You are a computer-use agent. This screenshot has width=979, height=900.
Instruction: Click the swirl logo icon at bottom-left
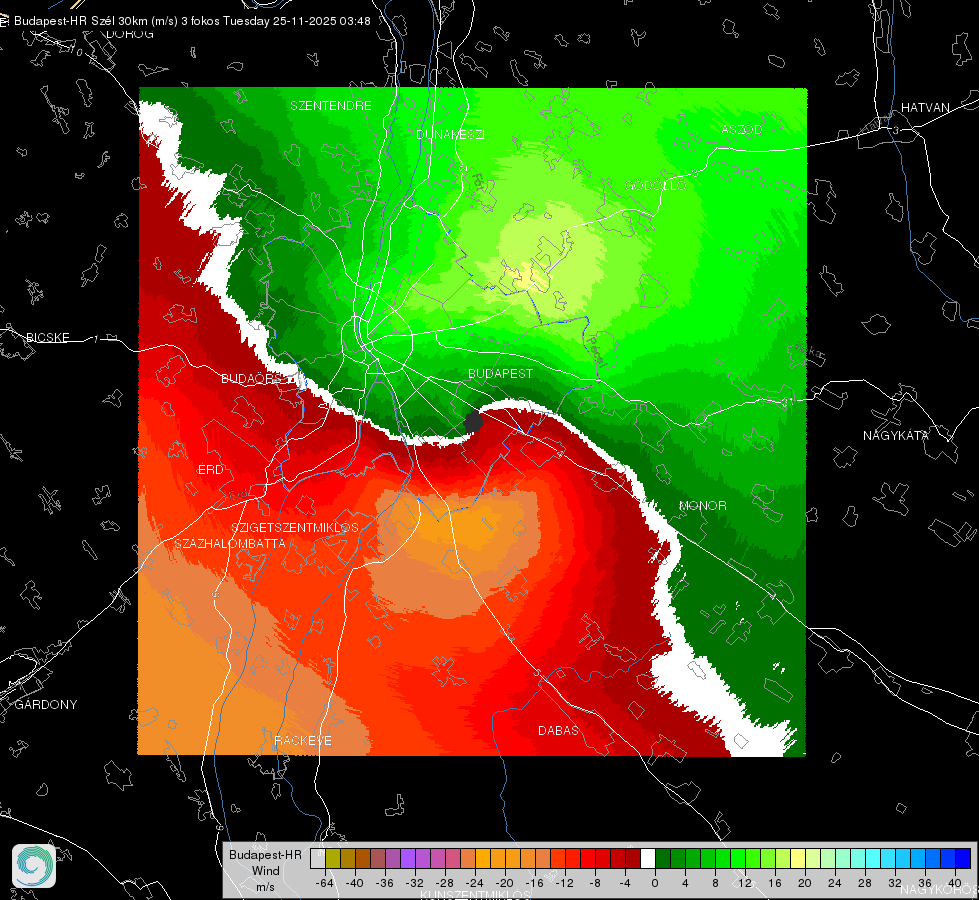34,866
